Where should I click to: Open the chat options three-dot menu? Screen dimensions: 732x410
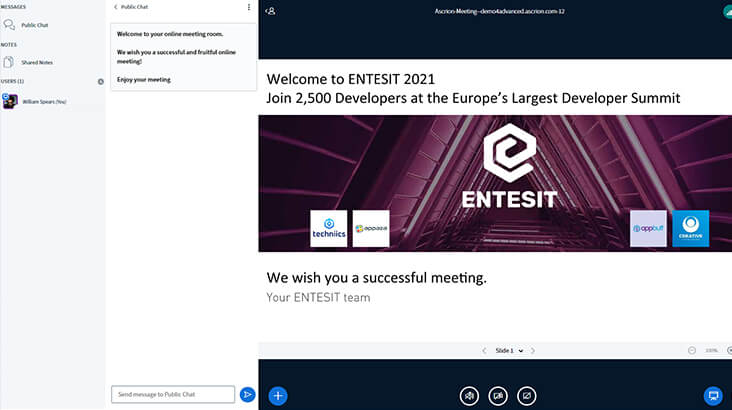249,7
